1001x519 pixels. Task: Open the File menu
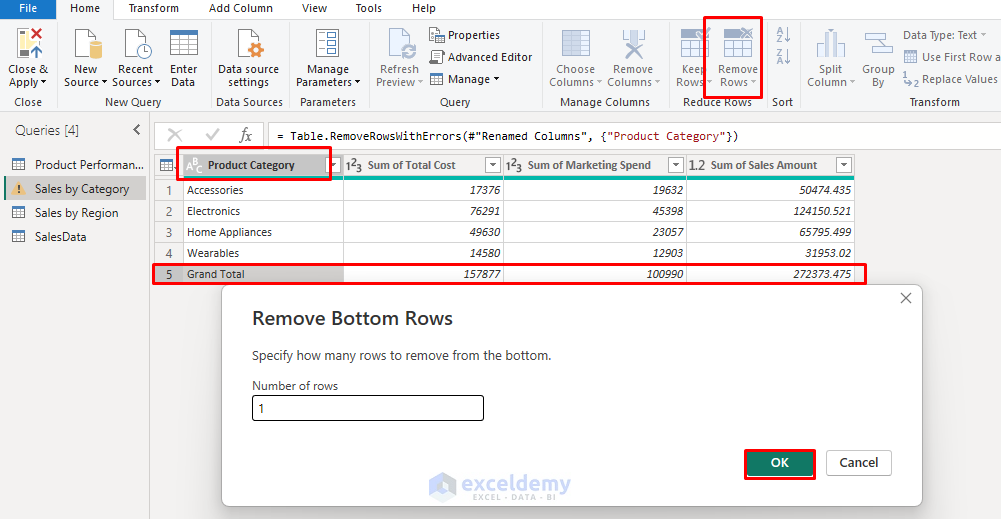click(x=28, y=8)
